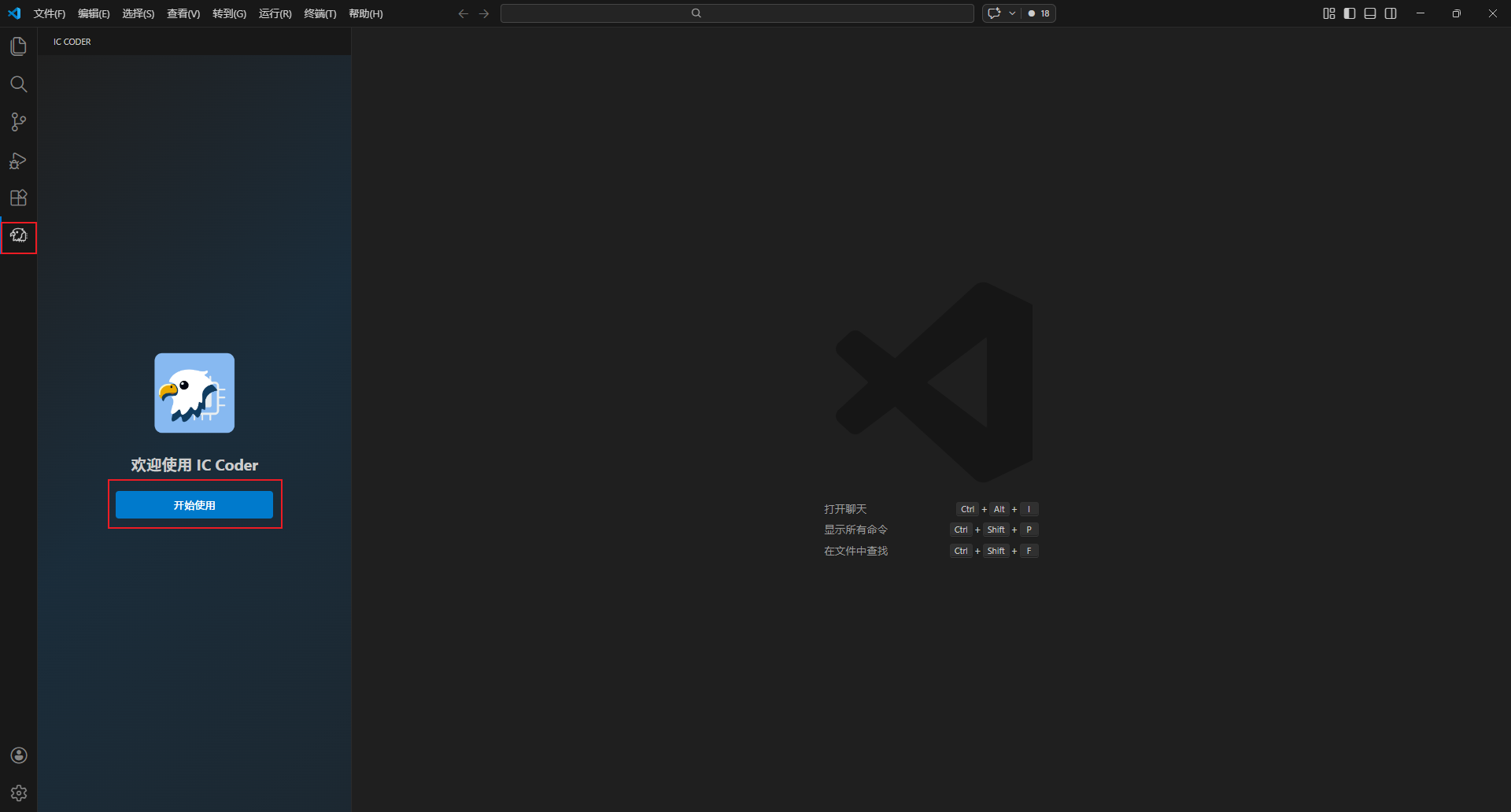Expand the chat dropdown arrow
This screenshot has width=1511, height=812.
[1012, 13]
